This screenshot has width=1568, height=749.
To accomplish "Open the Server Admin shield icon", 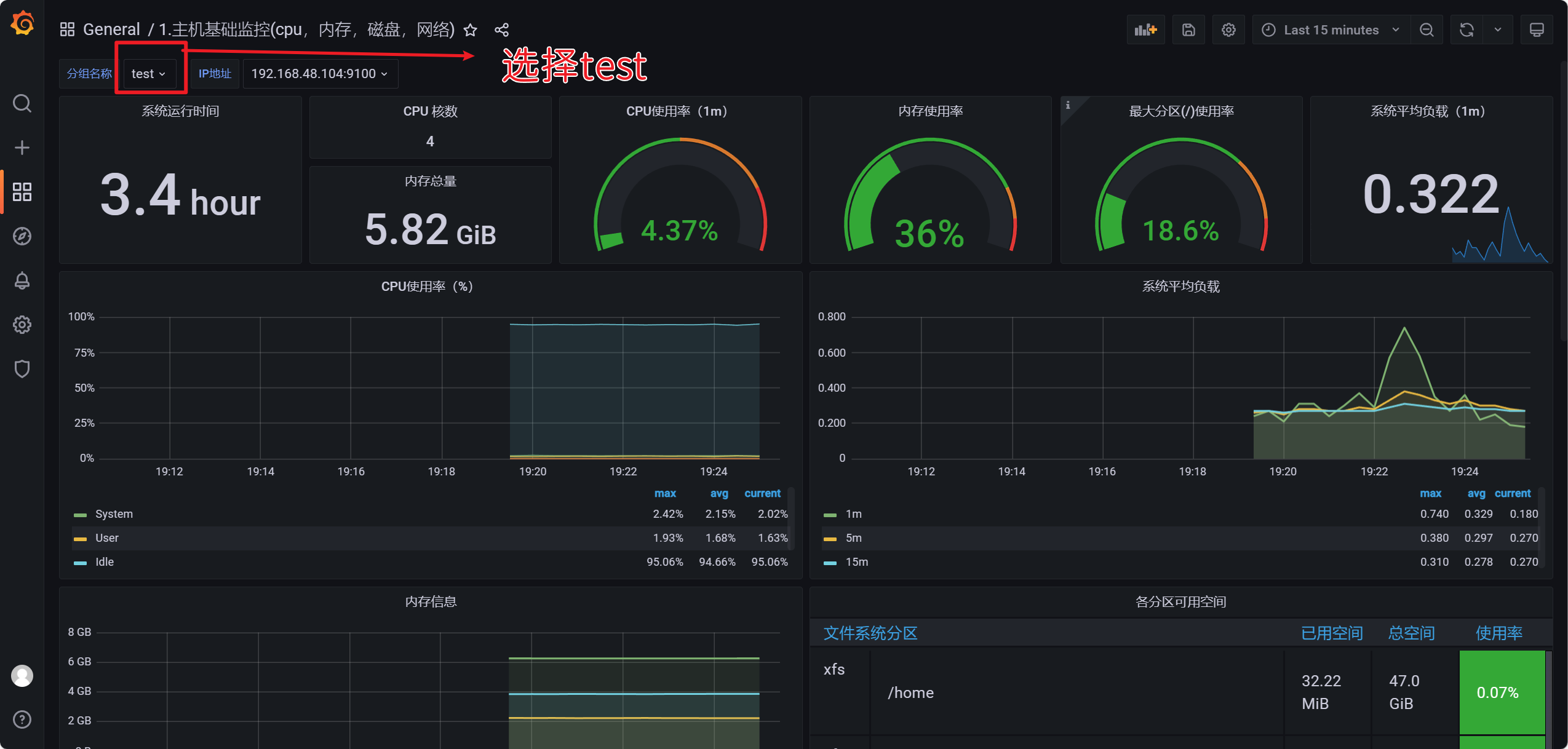I will click(x=22, y=369).
